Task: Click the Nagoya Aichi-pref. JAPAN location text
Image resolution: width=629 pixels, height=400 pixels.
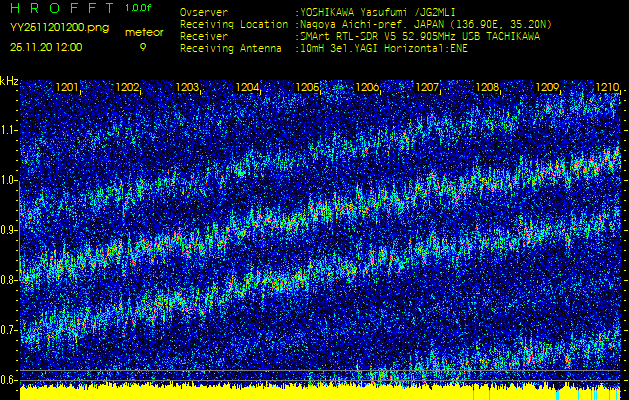Action: (420, 24)
